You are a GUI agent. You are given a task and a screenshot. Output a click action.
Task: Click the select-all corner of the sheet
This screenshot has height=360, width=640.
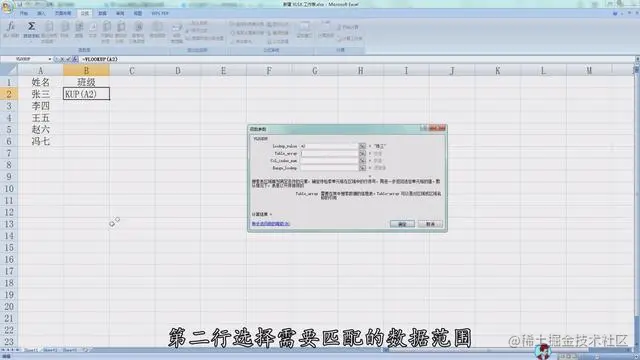point(9,71)
